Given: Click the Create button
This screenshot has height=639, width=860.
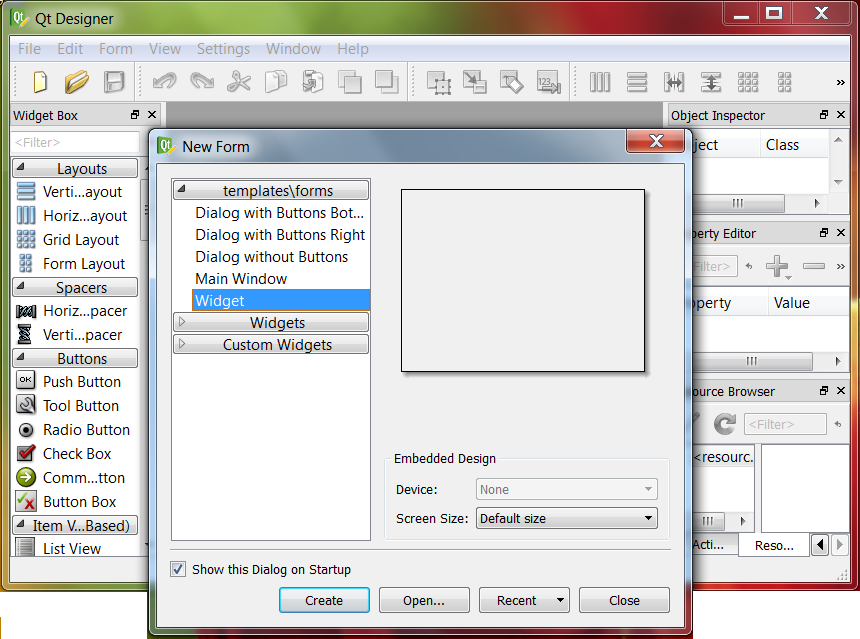Looking at the screenshot, I should click(324, 600).
